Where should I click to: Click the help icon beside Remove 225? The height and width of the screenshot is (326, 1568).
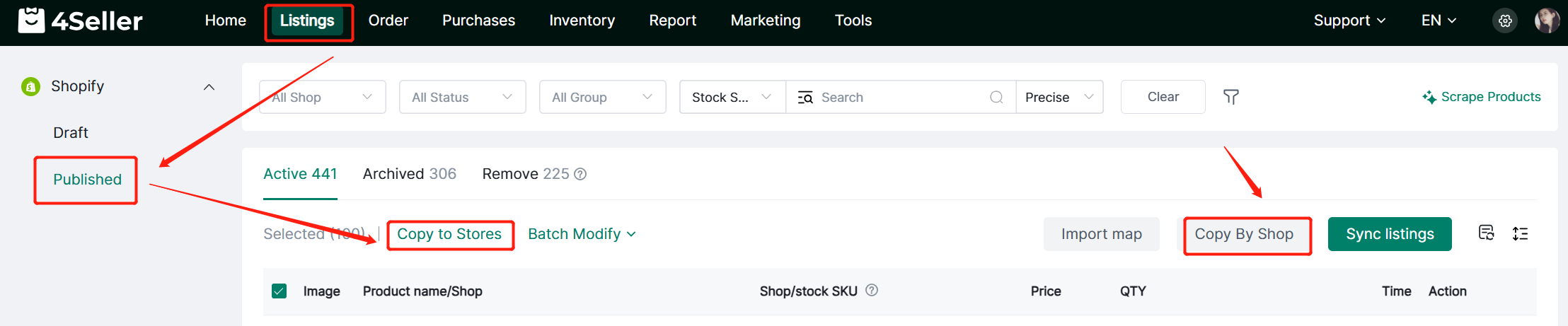tap(580, 174)
